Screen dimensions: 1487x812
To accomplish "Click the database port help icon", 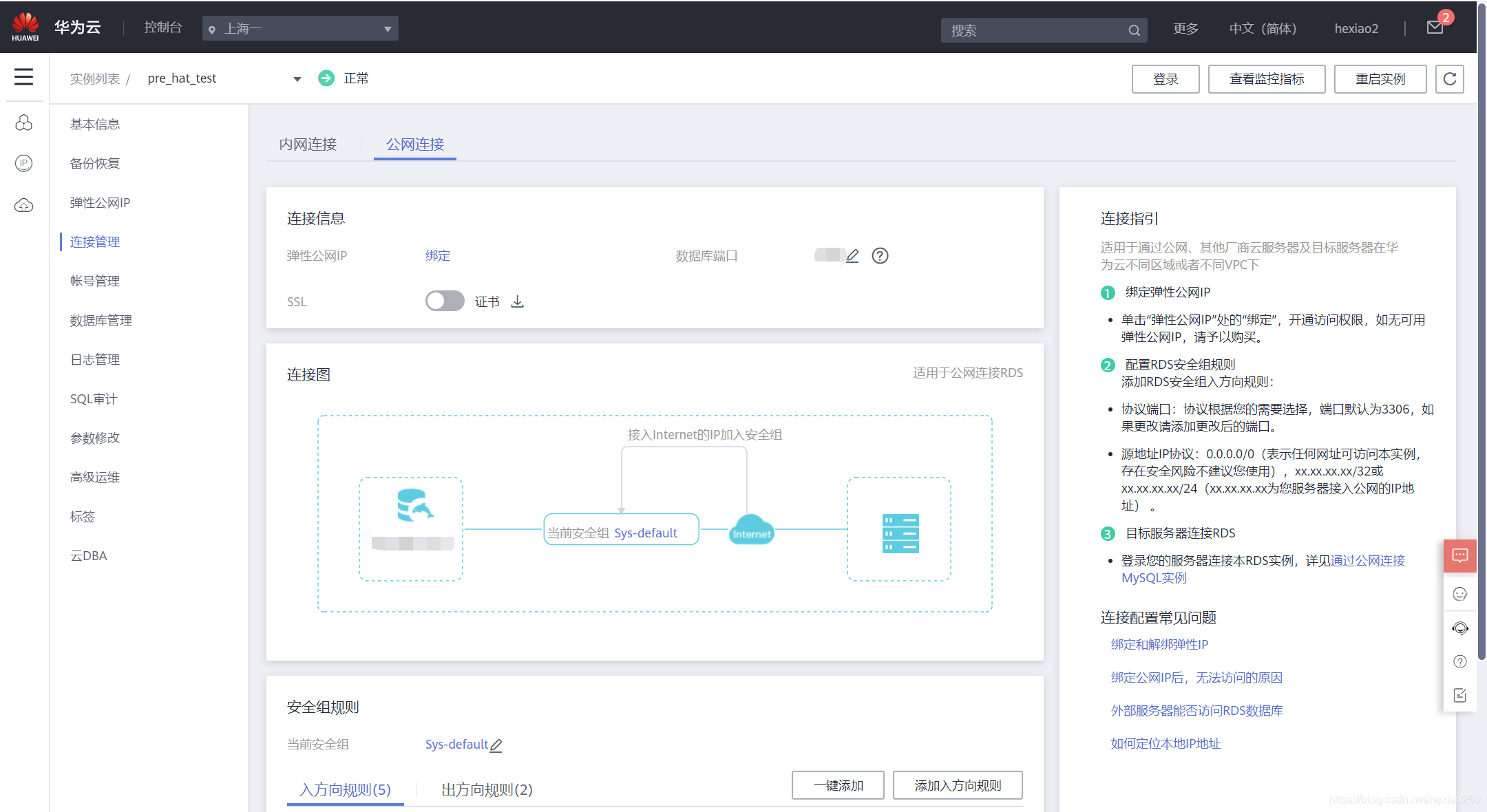I will 880,255.
